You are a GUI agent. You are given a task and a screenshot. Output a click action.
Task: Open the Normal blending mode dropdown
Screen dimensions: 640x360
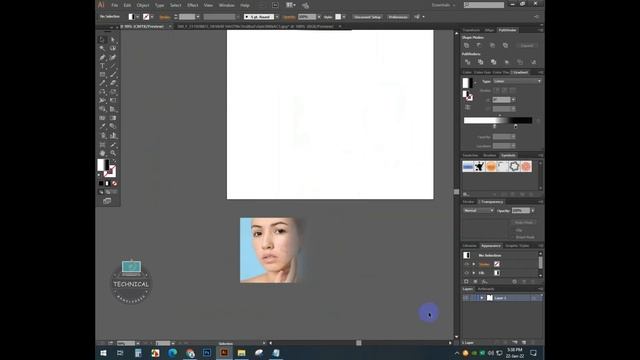click(x=478, y=211)
